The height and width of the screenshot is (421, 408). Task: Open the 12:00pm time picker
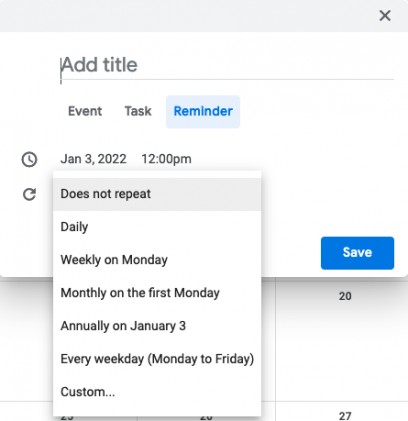pyautogui.click(x=166, y=159)
